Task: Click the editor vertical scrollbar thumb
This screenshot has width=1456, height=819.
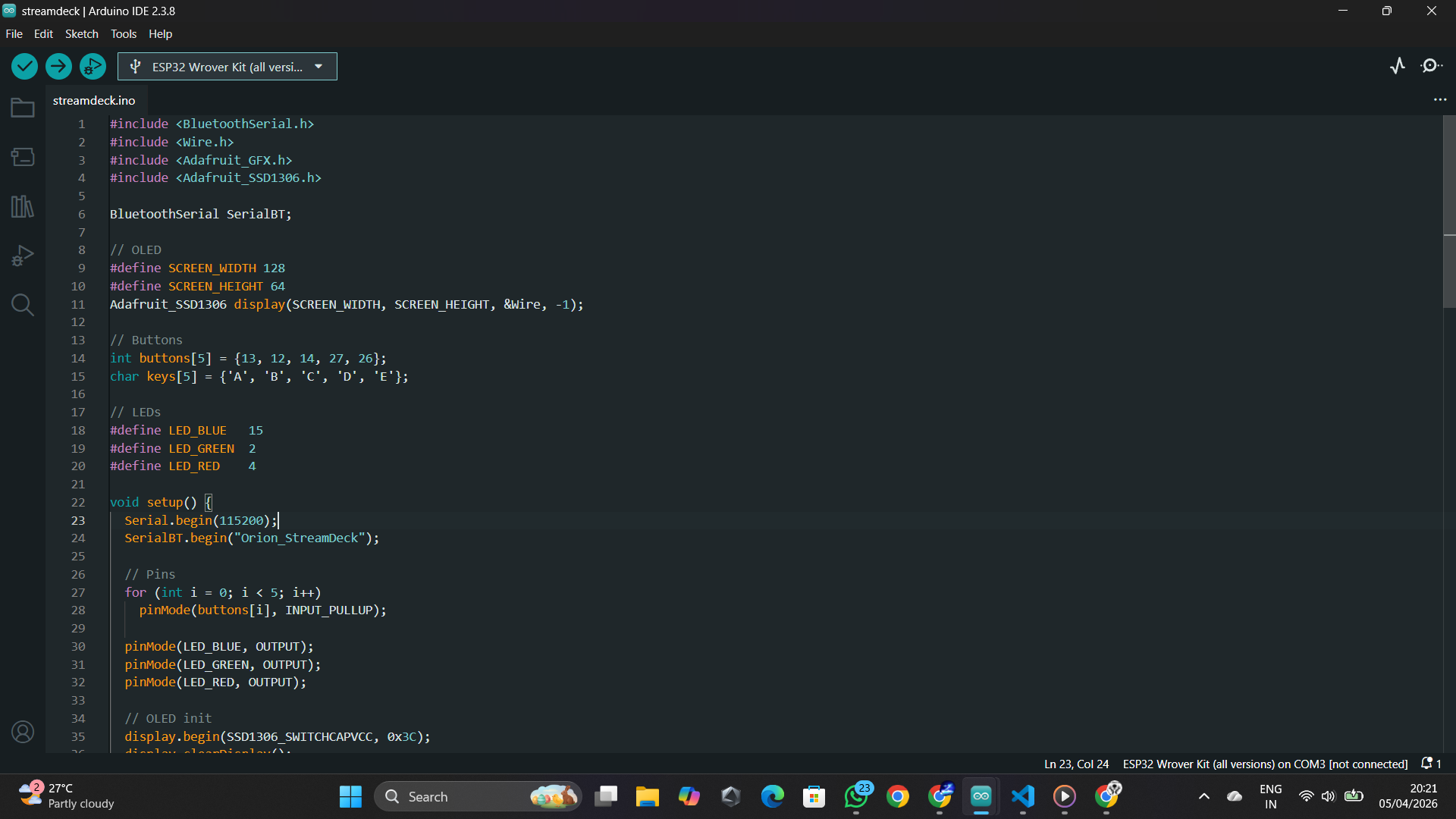Action: point(1449,212)
